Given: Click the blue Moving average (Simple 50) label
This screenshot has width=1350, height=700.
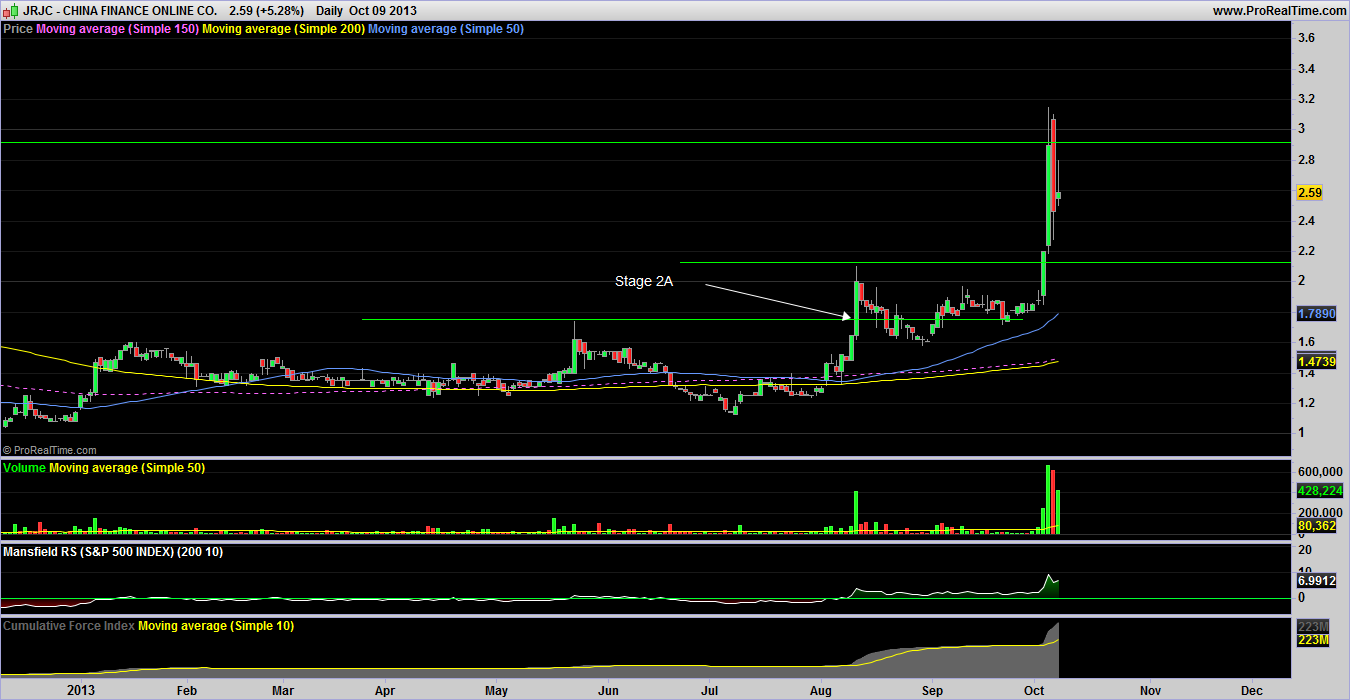Looking at the screenshot, I should (x=446, y=29).
